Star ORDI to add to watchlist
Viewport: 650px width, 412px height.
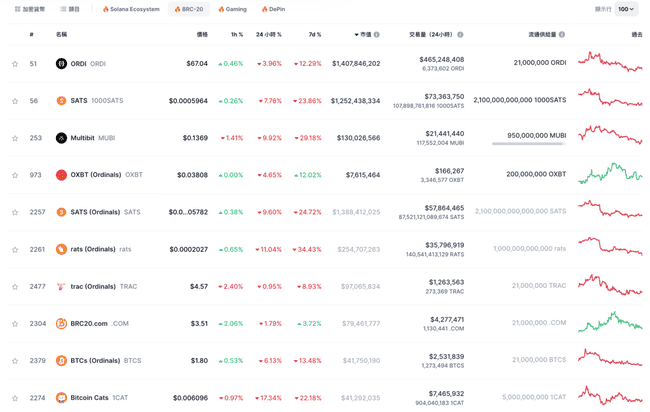coord(15,64)
